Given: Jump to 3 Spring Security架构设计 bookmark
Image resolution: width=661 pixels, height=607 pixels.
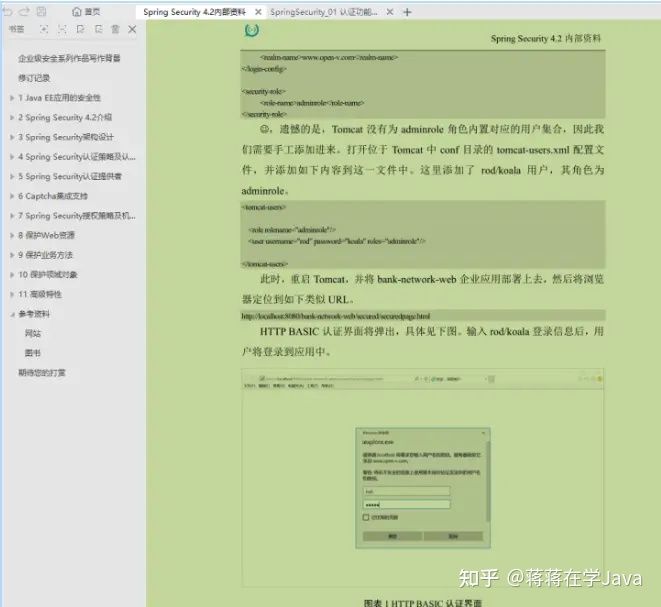Looking at the screenshot, I should (65, 137).
